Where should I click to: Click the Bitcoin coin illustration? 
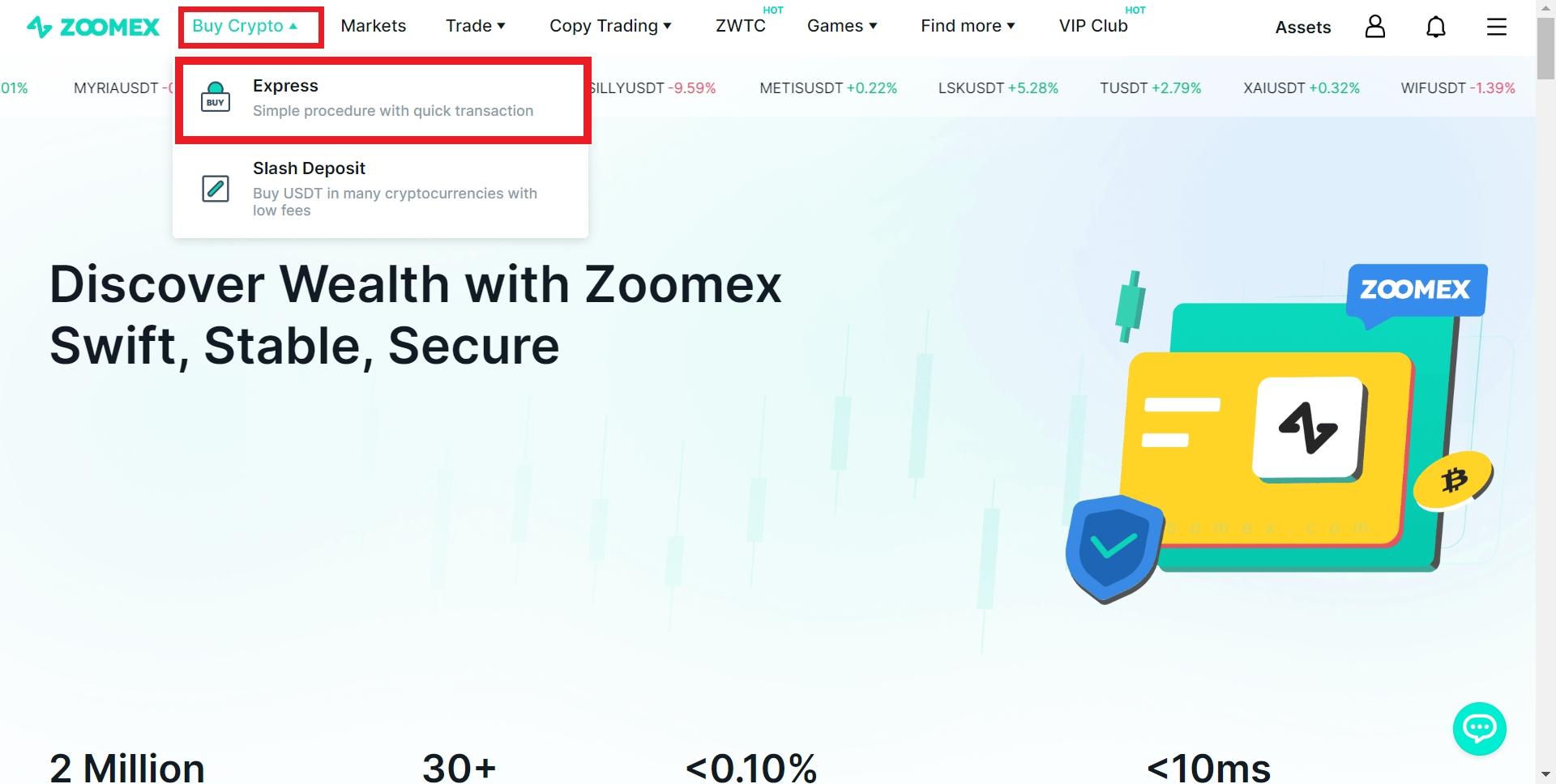[1453, 480]
